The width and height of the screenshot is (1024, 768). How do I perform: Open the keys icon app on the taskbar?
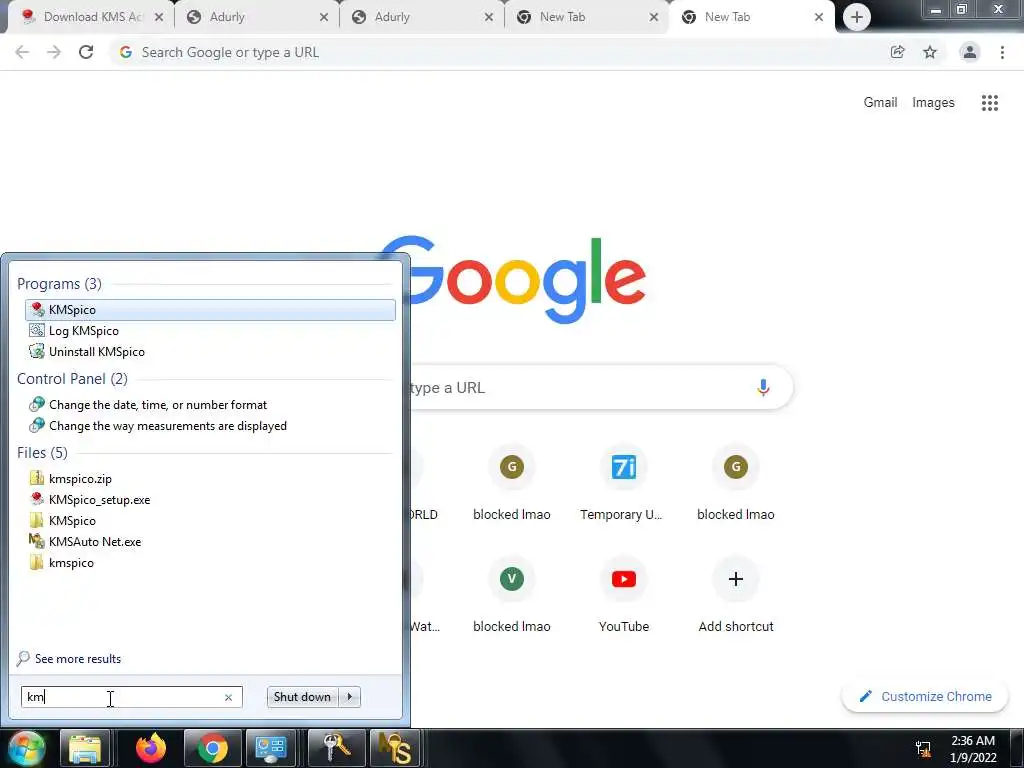point(336,748)
